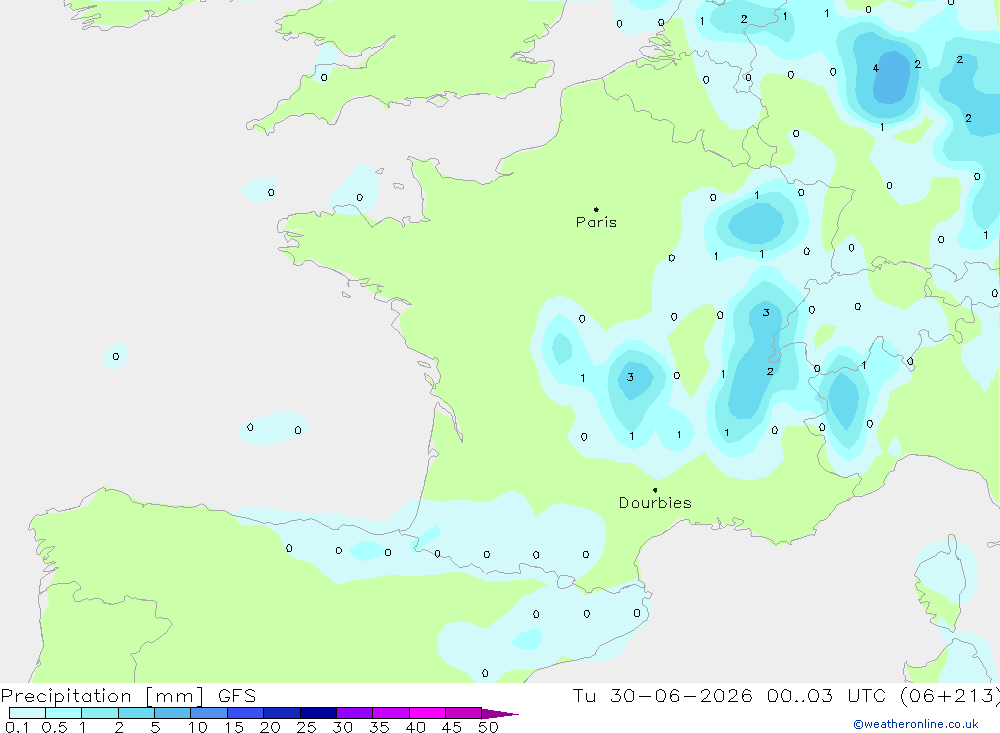
Task: Pick the 40–45 mm magenta legend swatch
Action: coord(427,713)
